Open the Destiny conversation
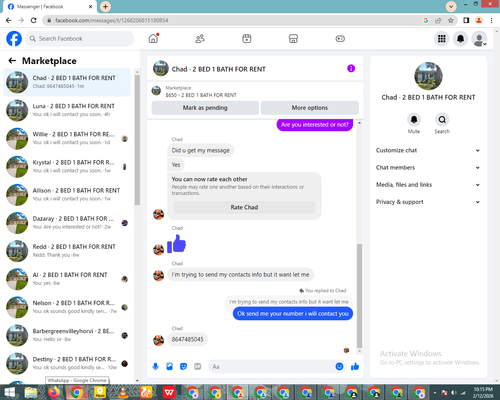The image size is (500, 400). [x=67, y=364]
